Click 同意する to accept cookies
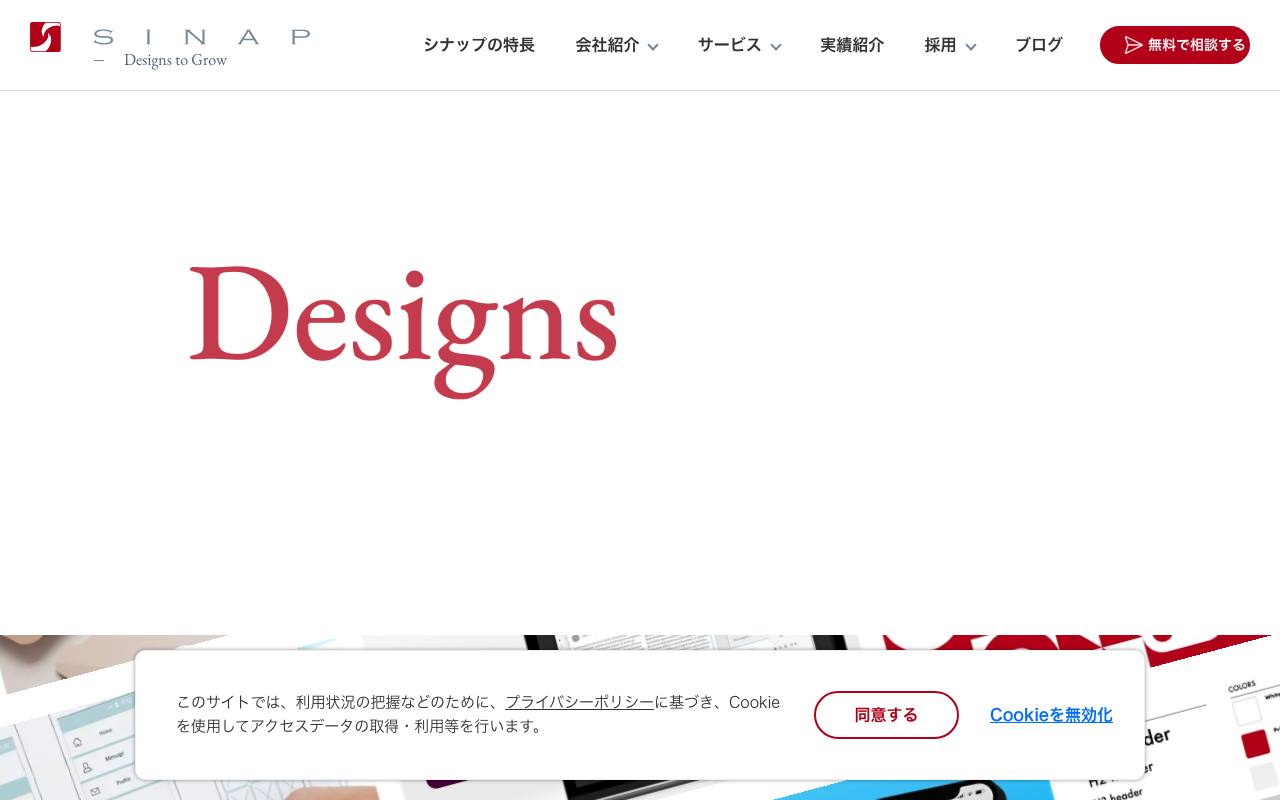The width and height of the screenshot is (1280, 800). 886,715
